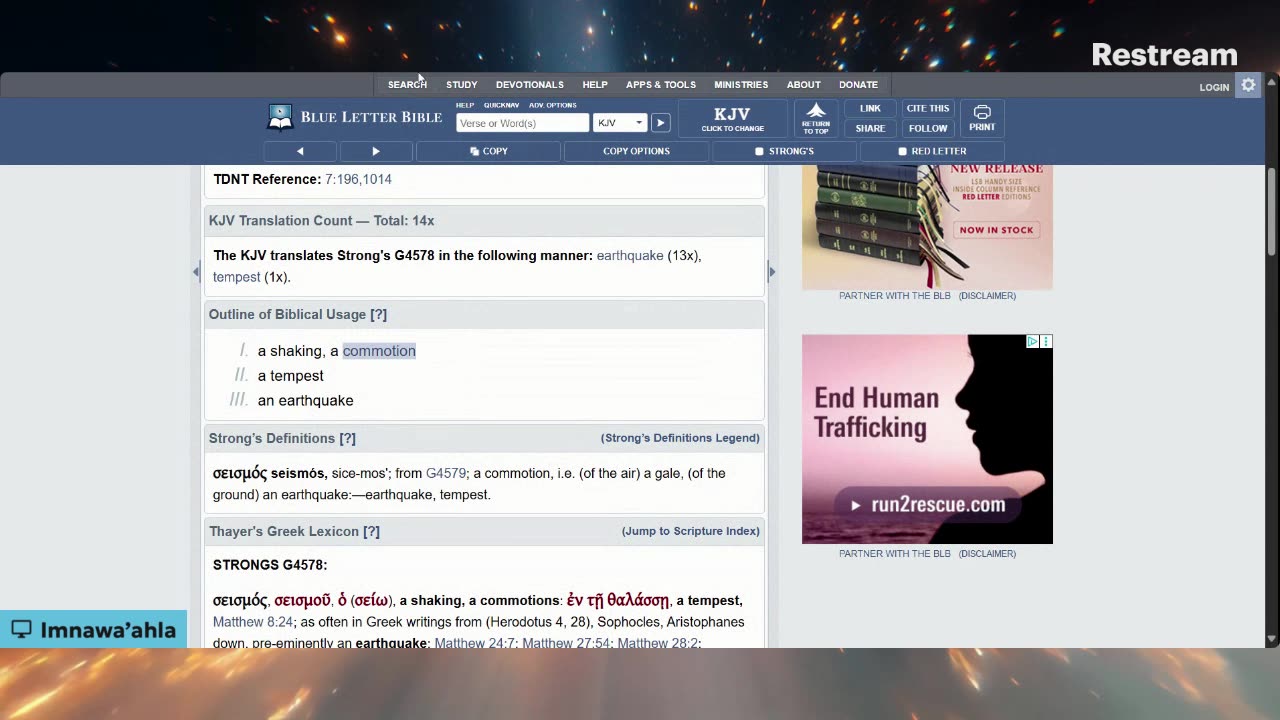Viewport: 1280px width, 720px height.
Task: Click the highlighted word commotion
Action: [379, 351]
